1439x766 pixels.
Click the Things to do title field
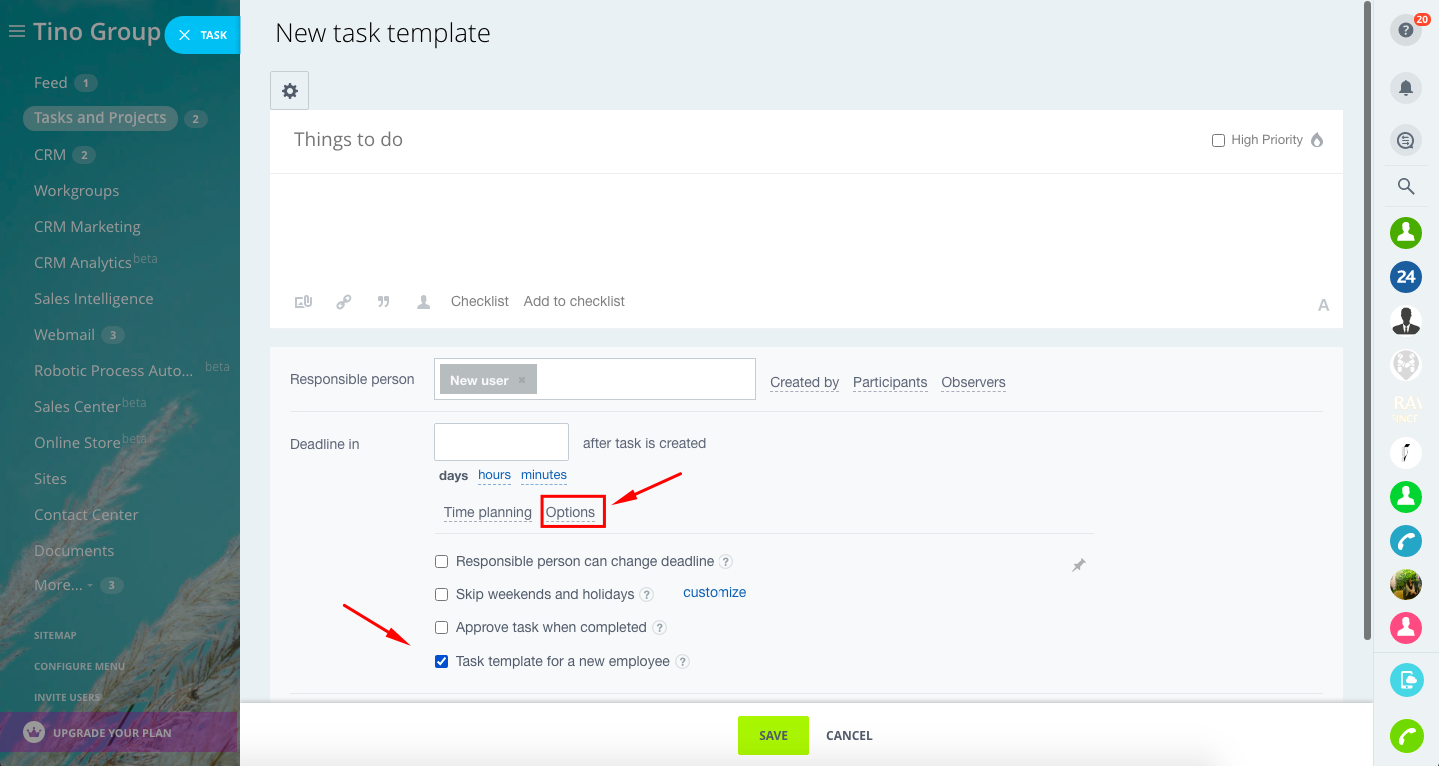click(740, 140)
